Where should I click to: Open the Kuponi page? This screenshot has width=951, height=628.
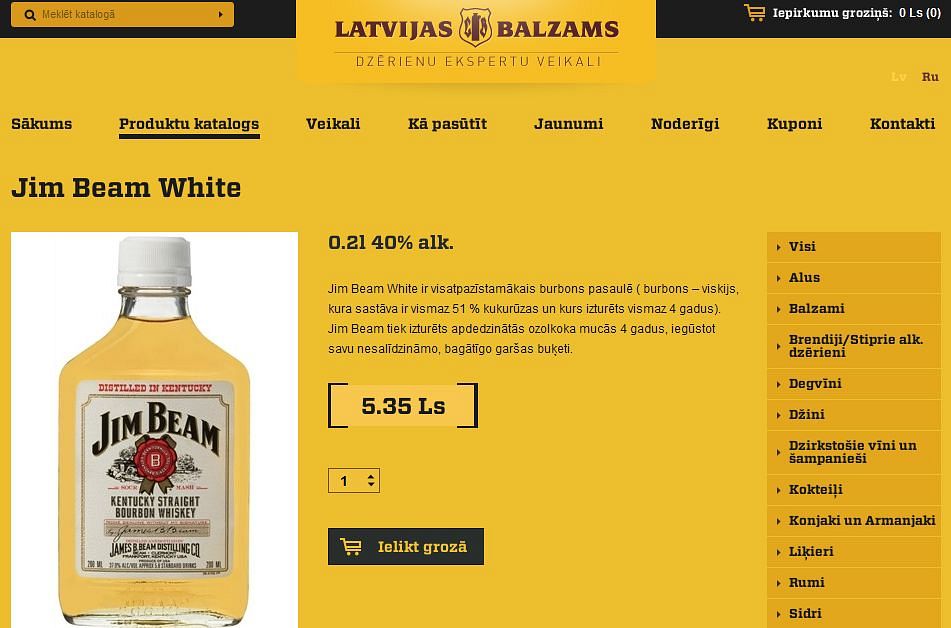tap(795, 124)
